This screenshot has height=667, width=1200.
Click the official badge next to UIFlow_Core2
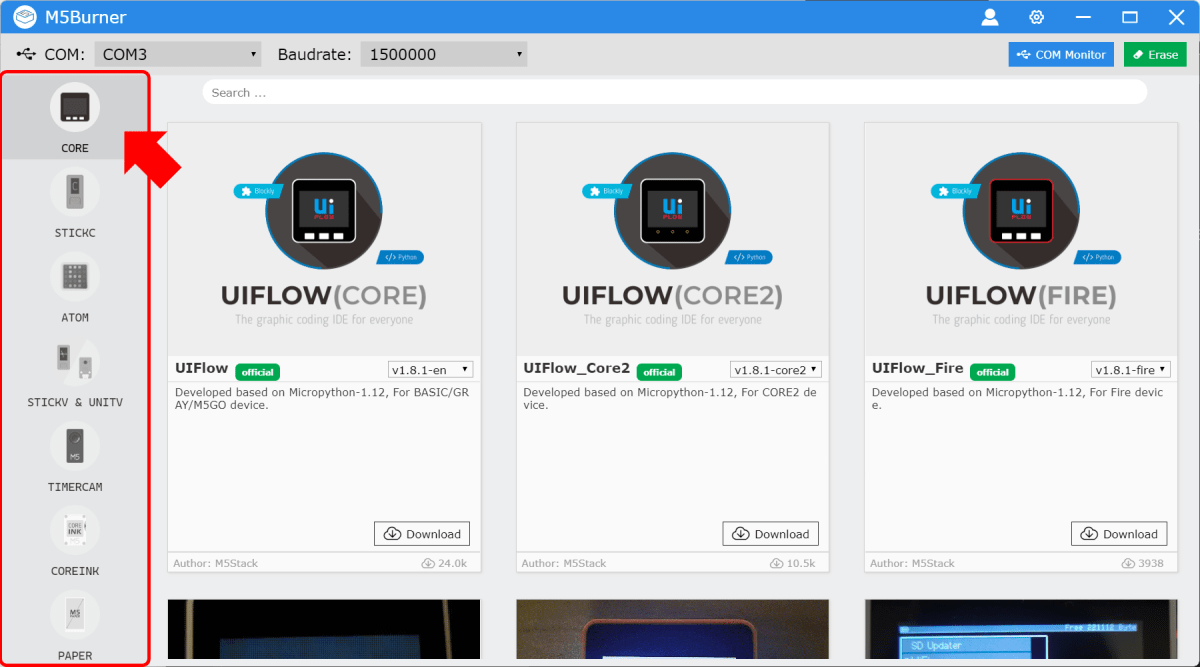coord(659,372)
